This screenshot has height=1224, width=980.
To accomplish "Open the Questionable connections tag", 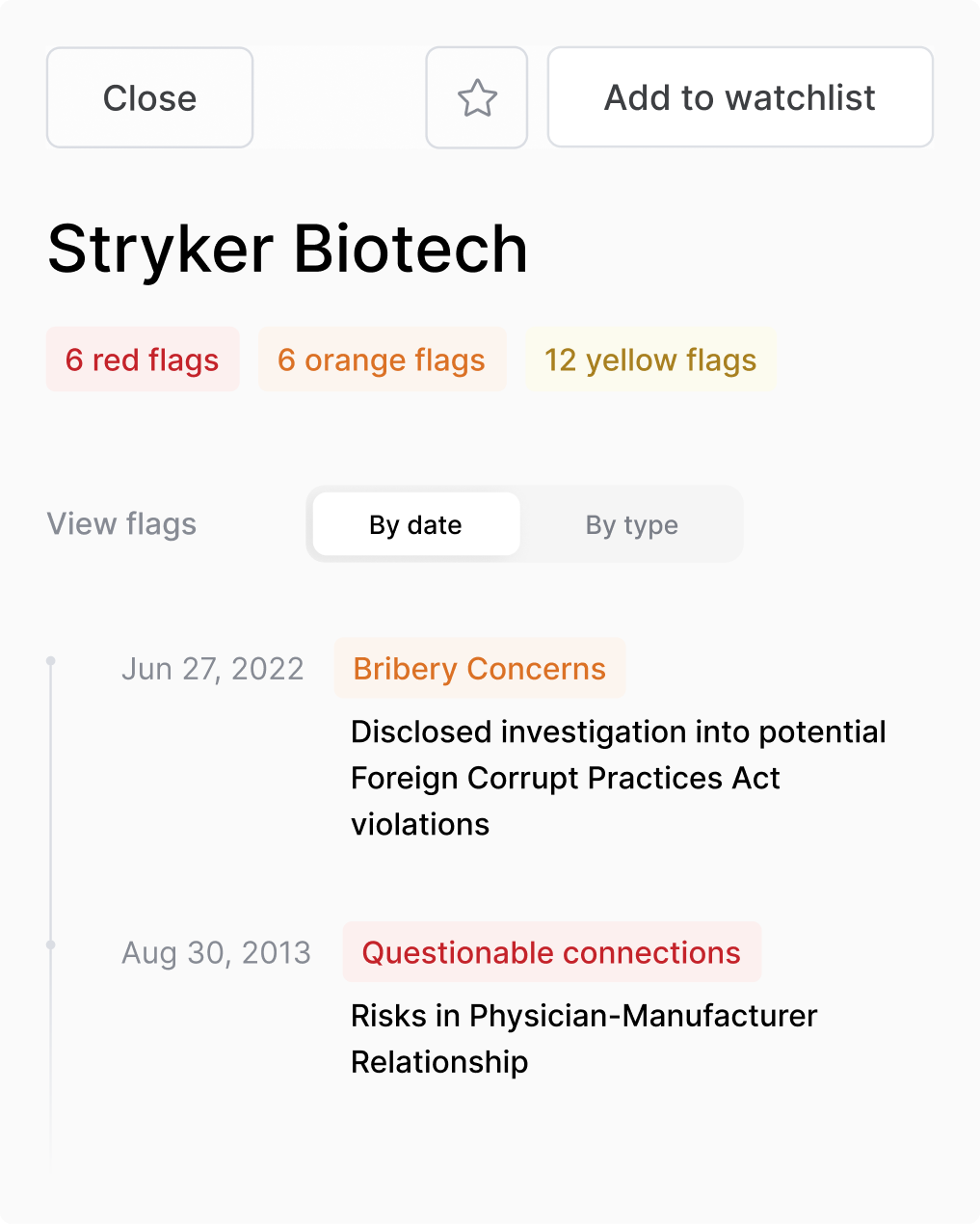I will coord(551,952).
